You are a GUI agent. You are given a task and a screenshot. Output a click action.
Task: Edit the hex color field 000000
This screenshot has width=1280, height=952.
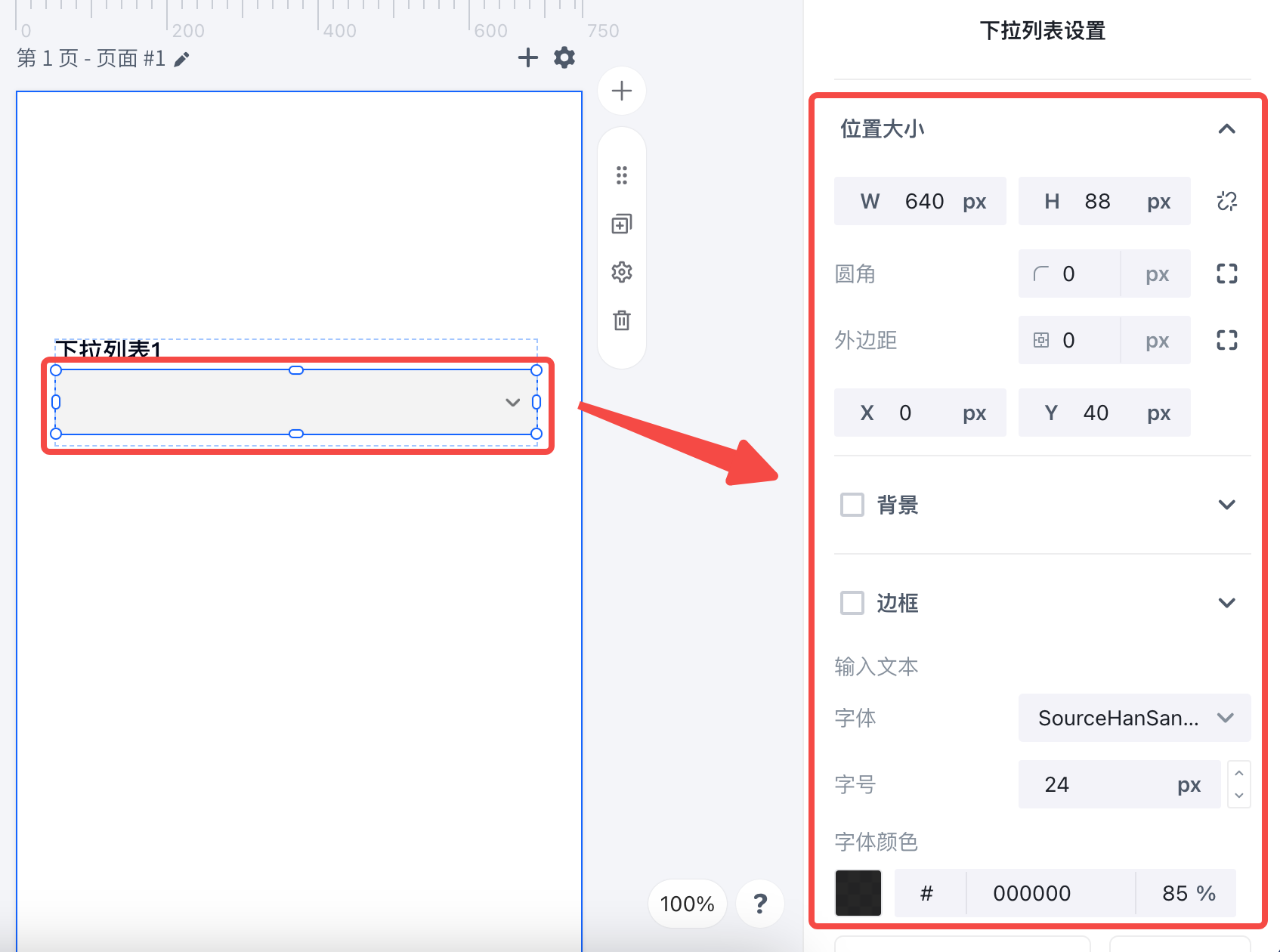1050,893
